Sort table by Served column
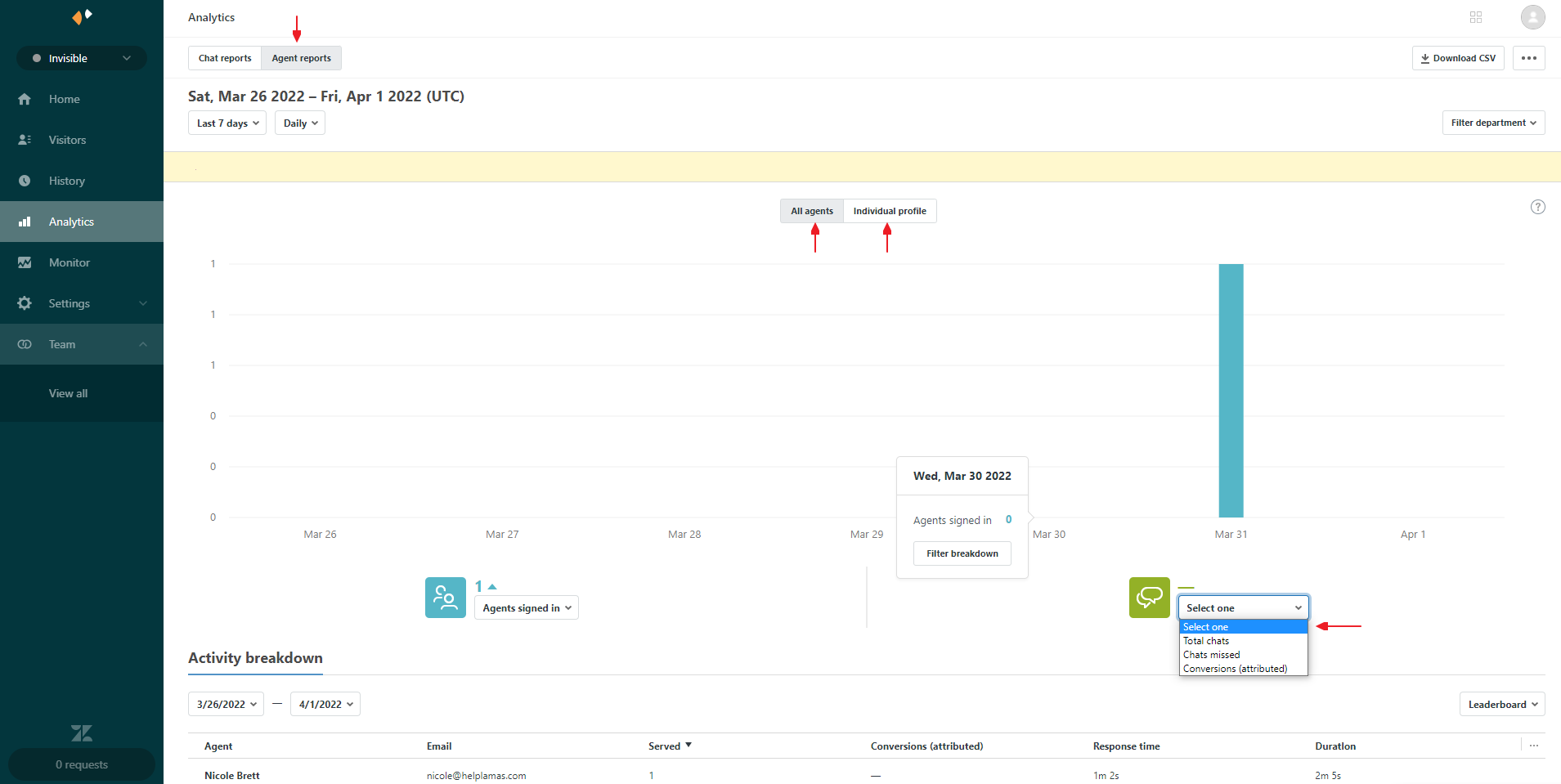This screenshot has height=784, width=1561. pos(670,746)
